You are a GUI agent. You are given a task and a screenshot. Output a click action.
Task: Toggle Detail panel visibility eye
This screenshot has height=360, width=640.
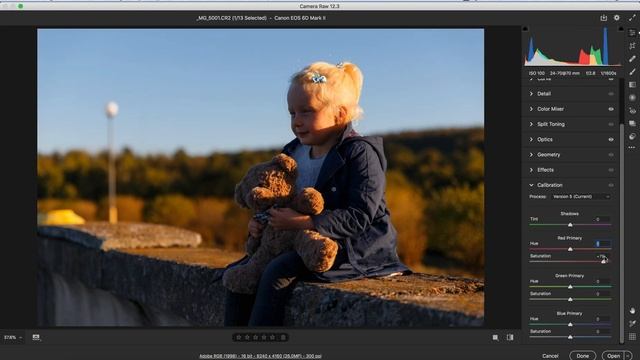pyautogui.click(x=611, y=94)
